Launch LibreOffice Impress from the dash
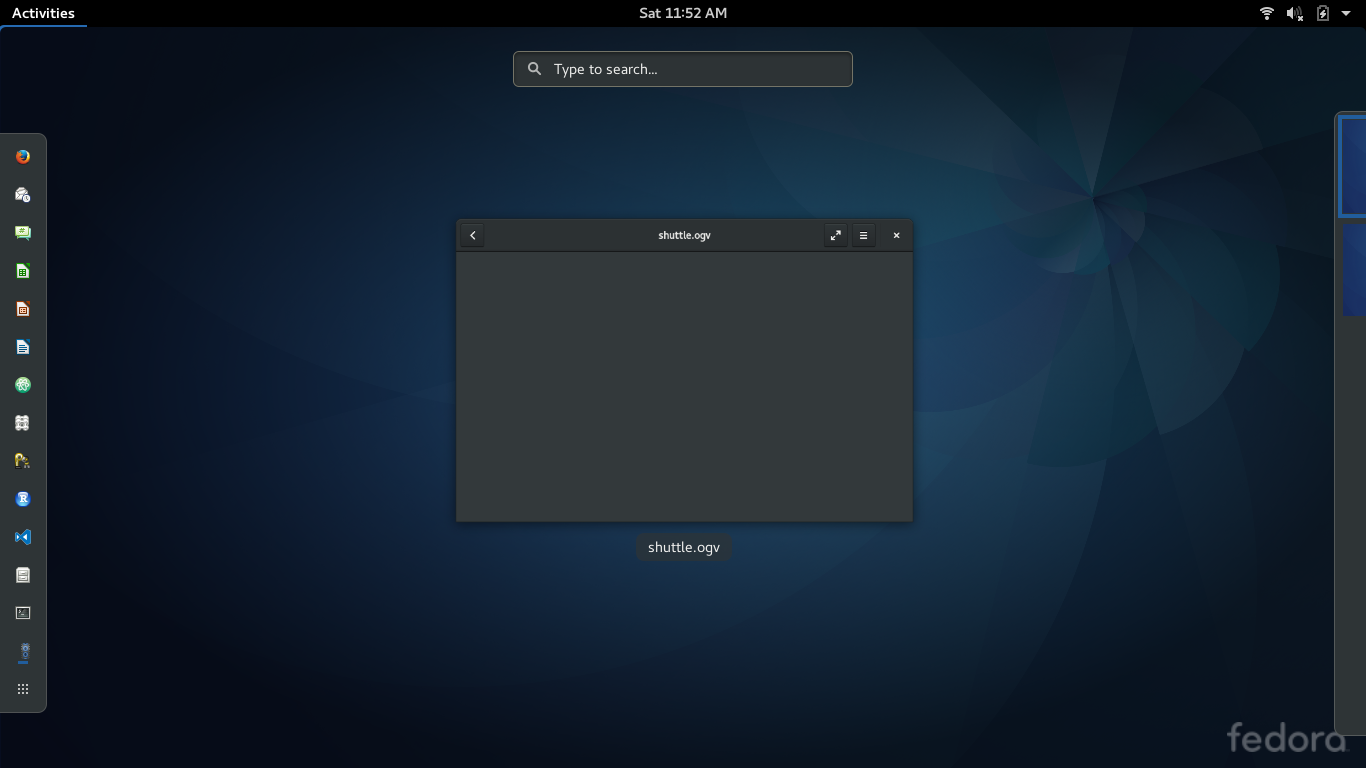This screenshot has height=768, width=1366. [23, 309]
